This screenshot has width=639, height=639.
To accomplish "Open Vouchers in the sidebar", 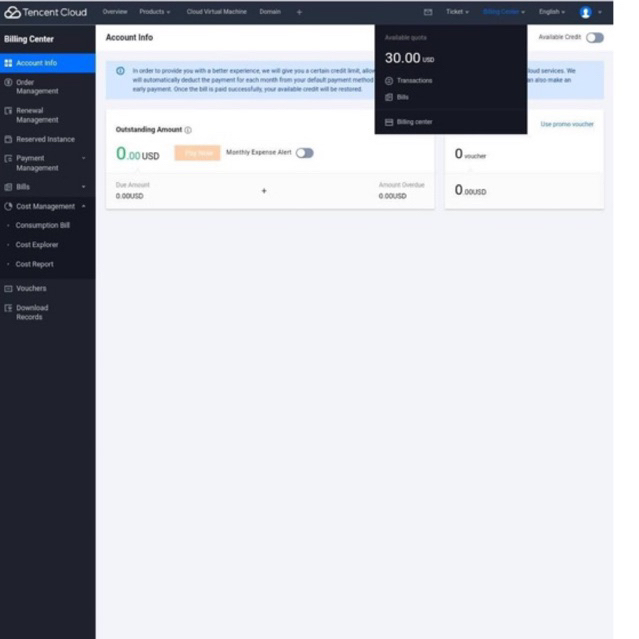I will [31, 289].
